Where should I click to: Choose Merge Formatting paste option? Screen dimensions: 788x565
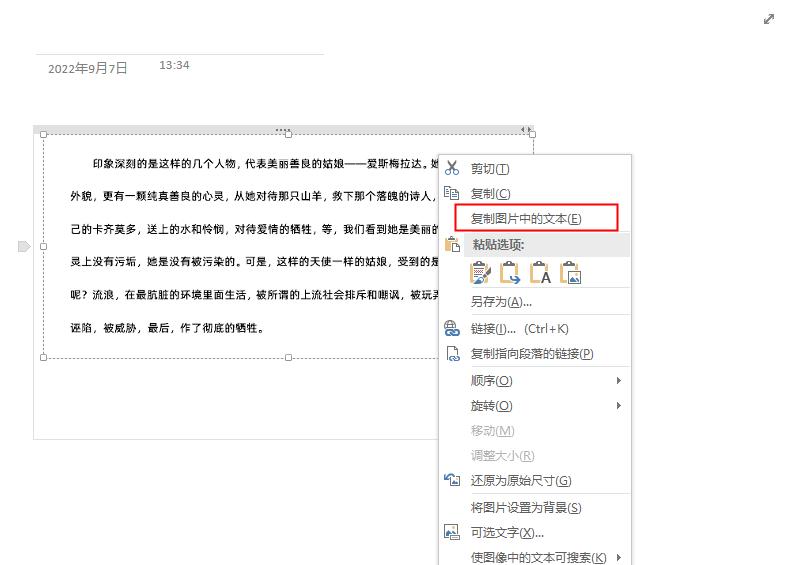(x=510, y=272)
